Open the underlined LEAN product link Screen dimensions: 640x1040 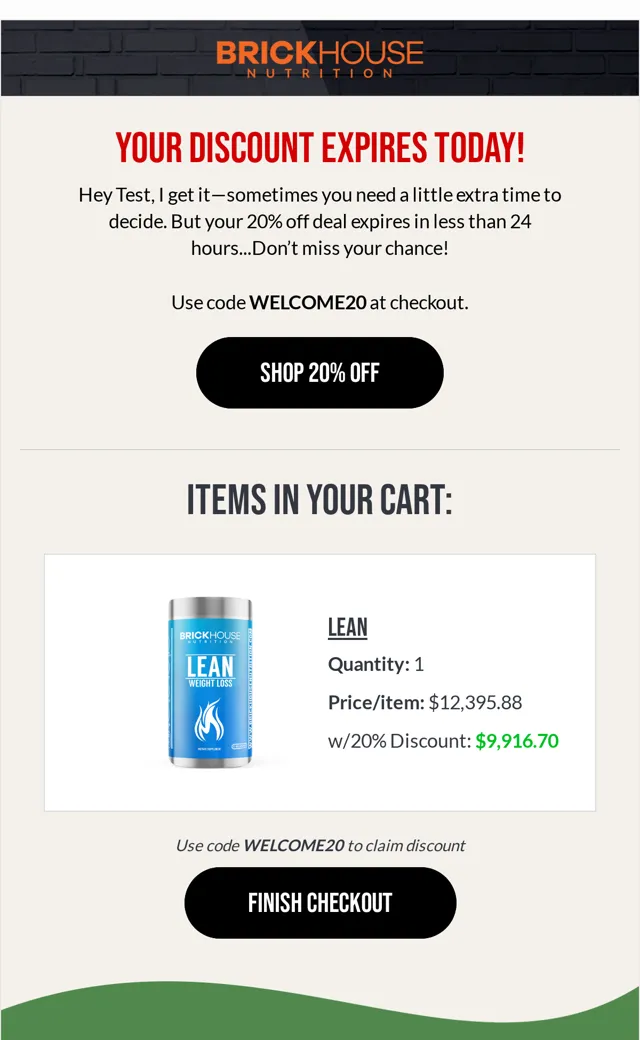coord(348,627)
